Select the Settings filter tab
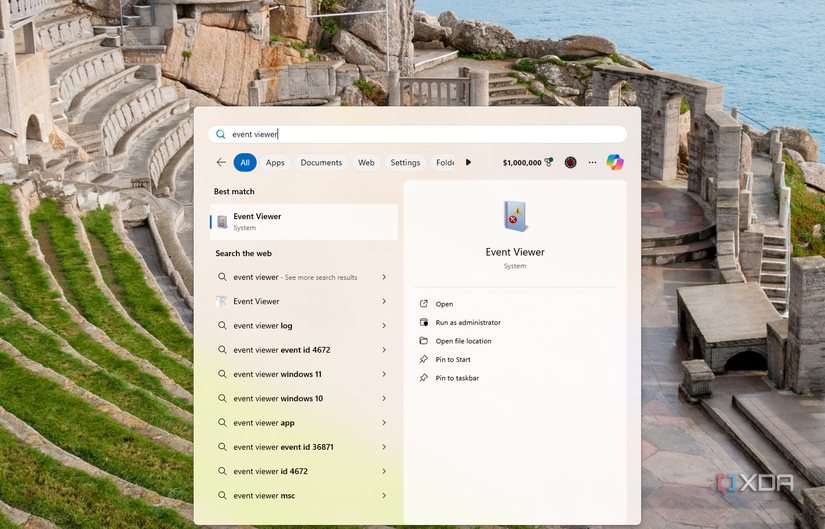The height and width of the screenshot is (529, 825). [405, 163]
